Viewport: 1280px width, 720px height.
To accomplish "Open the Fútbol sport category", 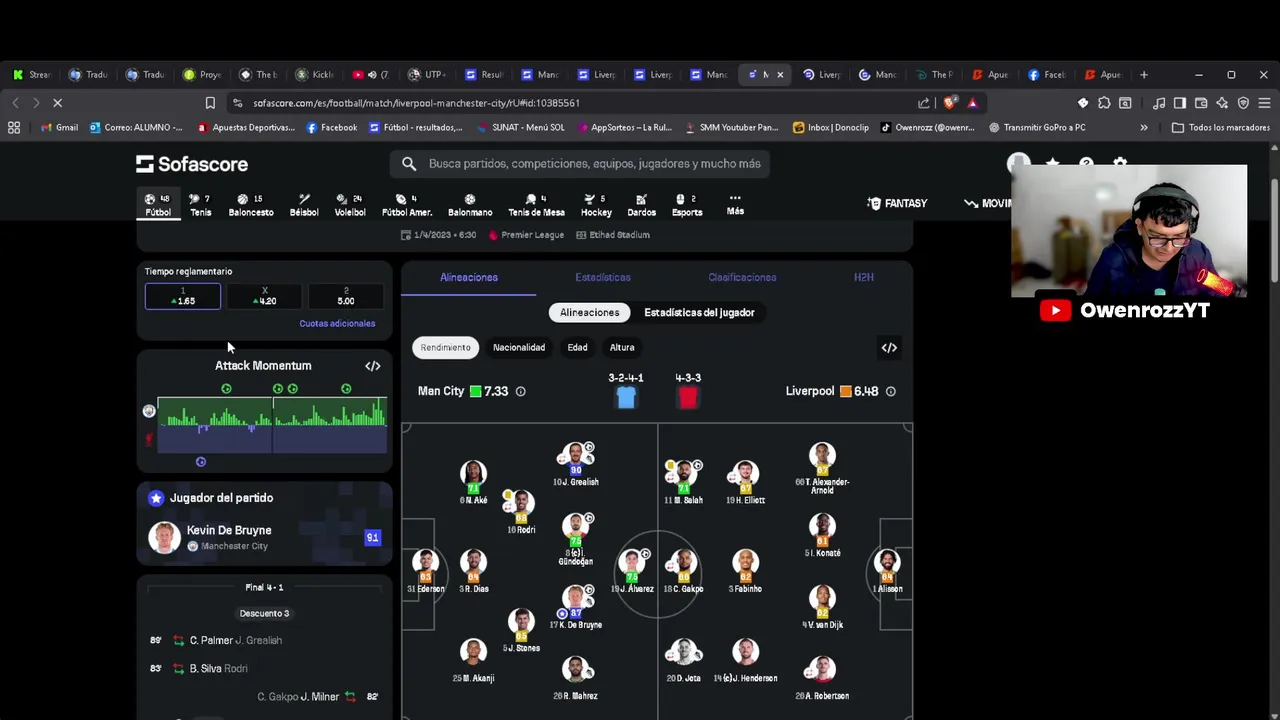I will point(158,205).
